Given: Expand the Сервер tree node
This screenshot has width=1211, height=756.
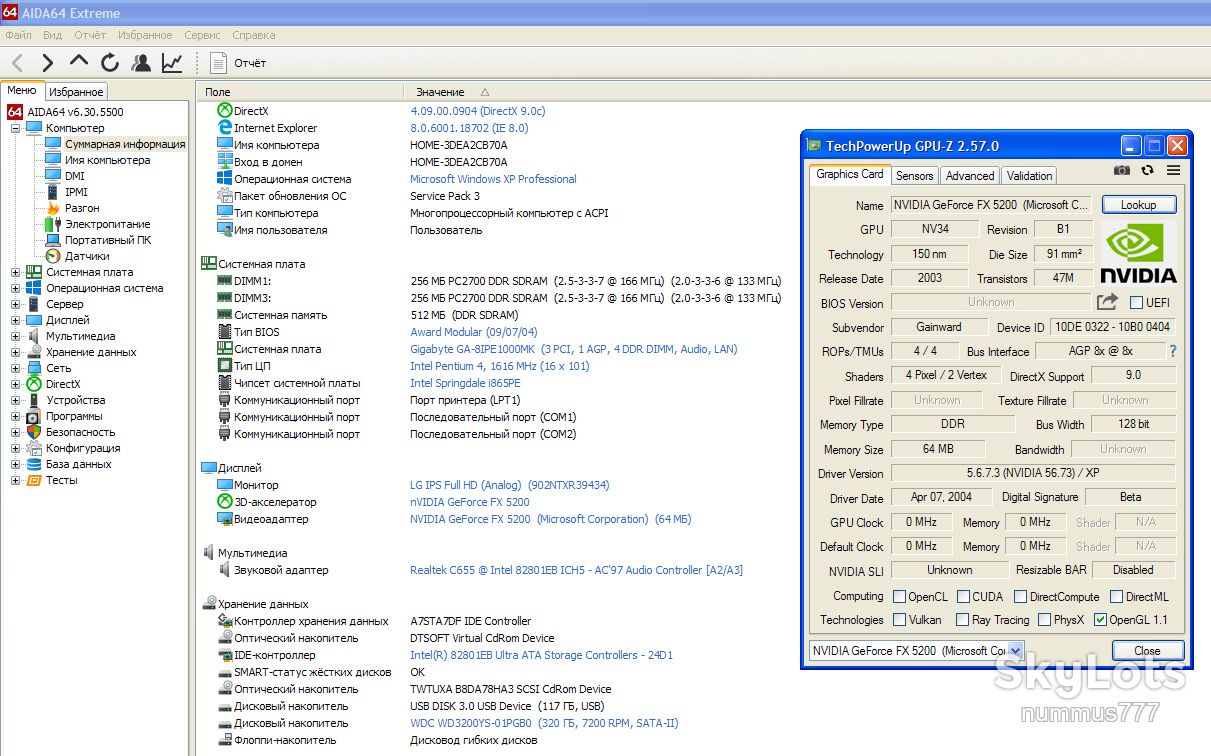Looking at the screenshot, I should tap(15, 304).
